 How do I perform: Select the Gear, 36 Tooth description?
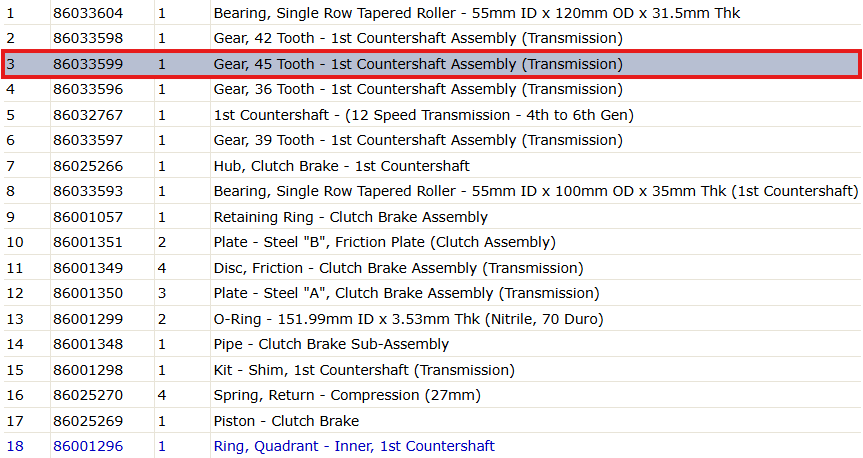tap(418, 89)
